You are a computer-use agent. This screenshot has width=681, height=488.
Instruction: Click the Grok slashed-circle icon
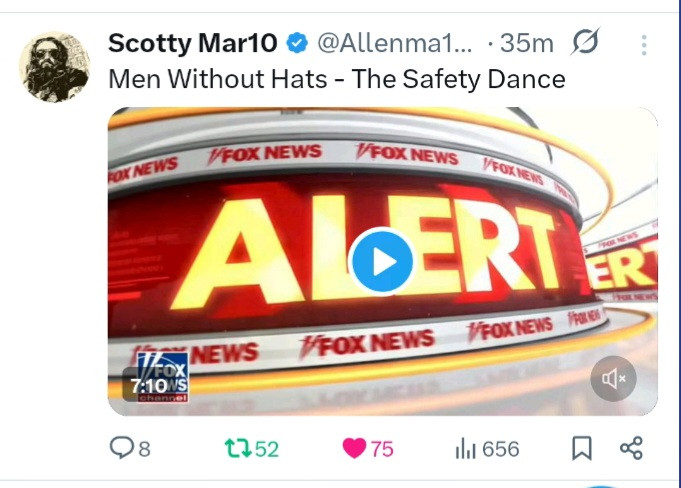pyautogui.click(x=585, y=42)
